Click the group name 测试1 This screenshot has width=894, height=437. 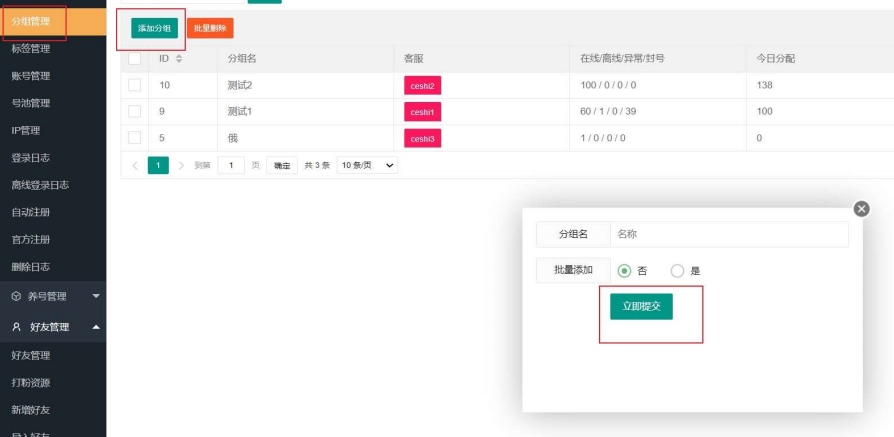point(239,111)
